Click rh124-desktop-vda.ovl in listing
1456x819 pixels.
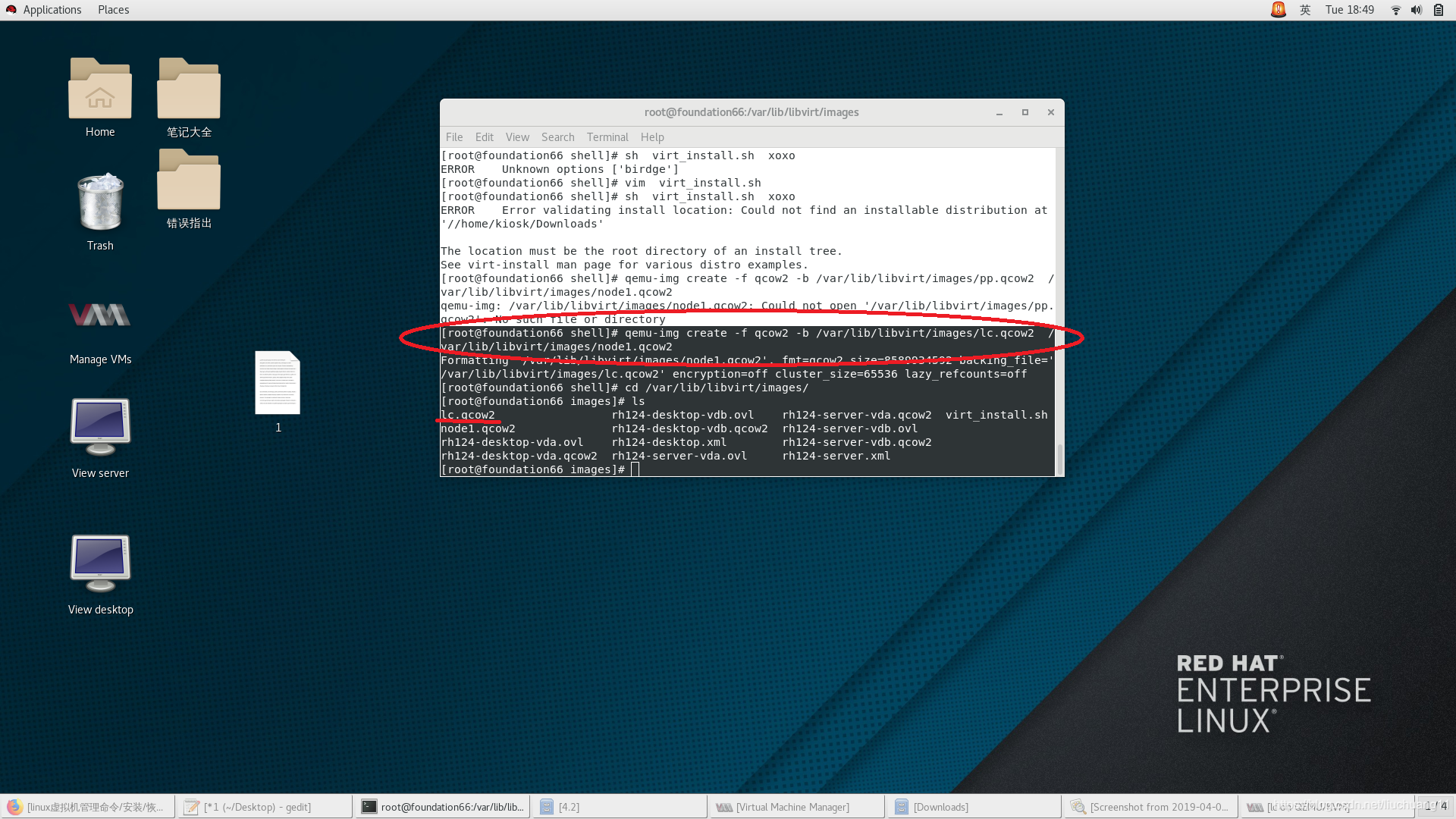coord(512,442)
